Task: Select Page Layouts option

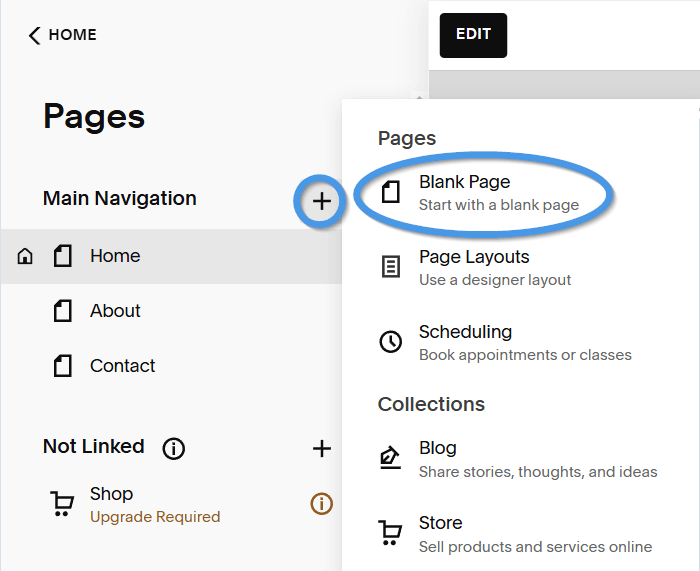Action: 474,267
